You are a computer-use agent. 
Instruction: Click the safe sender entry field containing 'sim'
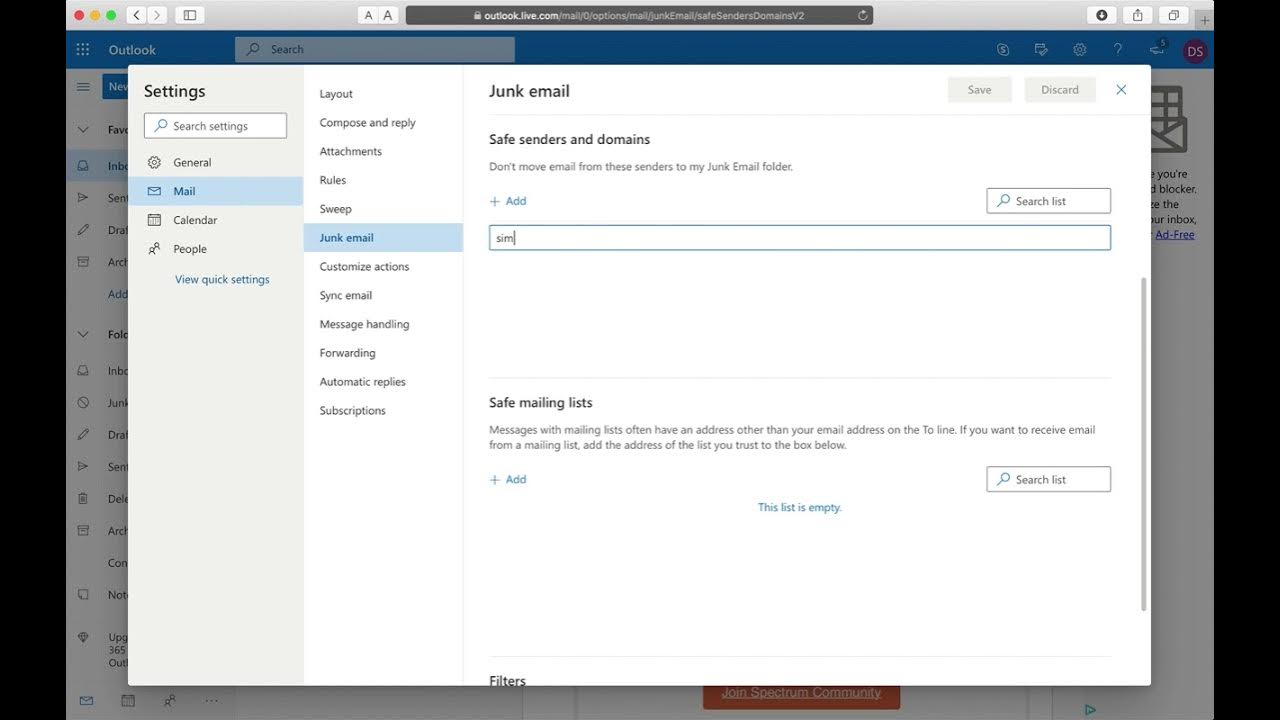[800, 238]
